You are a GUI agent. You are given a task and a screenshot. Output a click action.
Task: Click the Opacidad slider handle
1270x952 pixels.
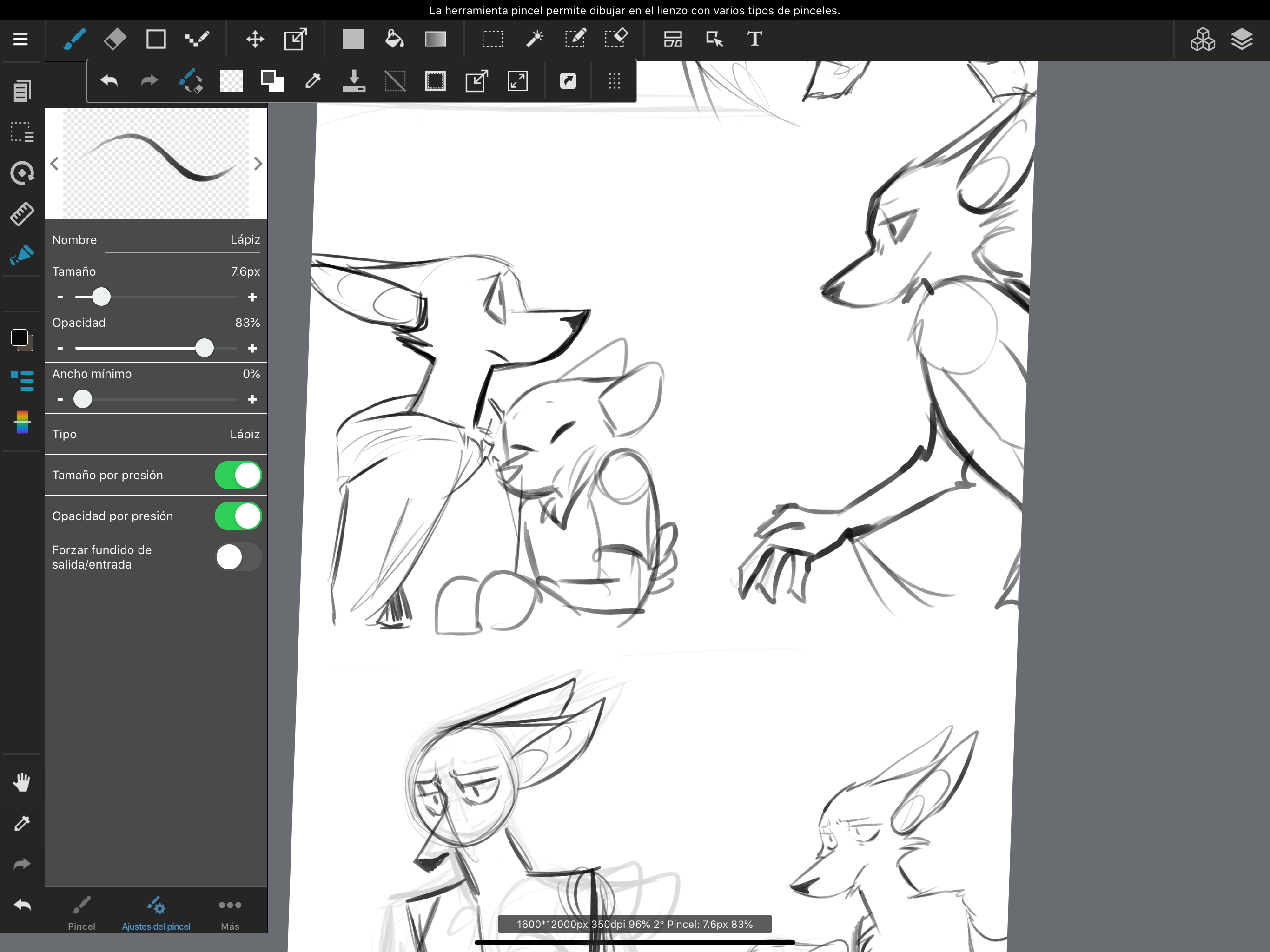[x=205, y=348]
